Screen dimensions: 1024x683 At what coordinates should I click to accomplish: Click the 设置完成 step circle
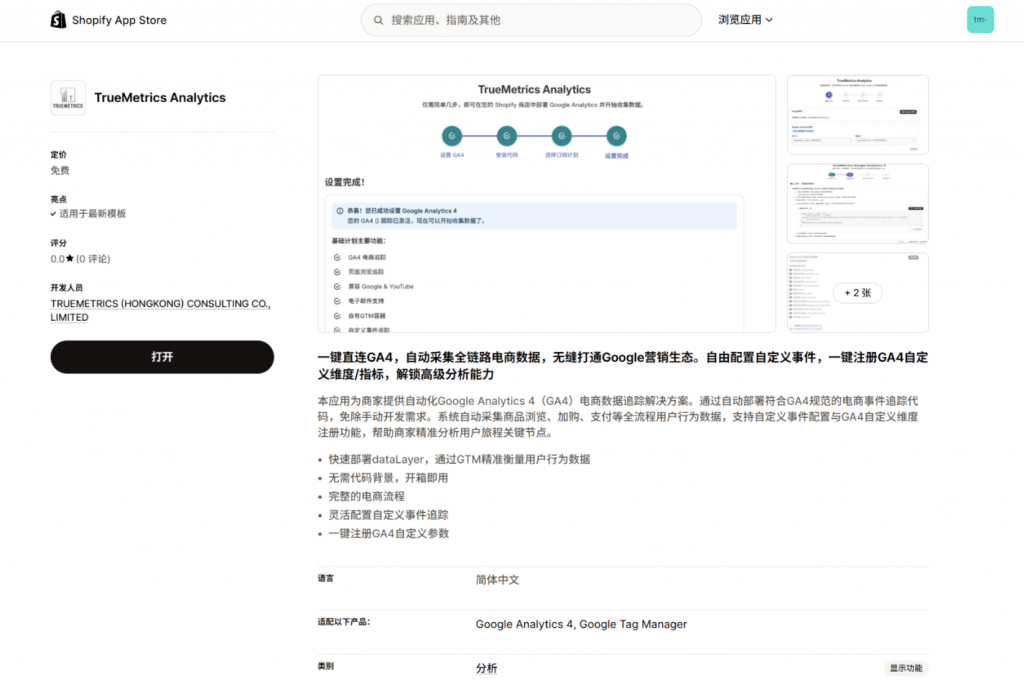(616, 136)
